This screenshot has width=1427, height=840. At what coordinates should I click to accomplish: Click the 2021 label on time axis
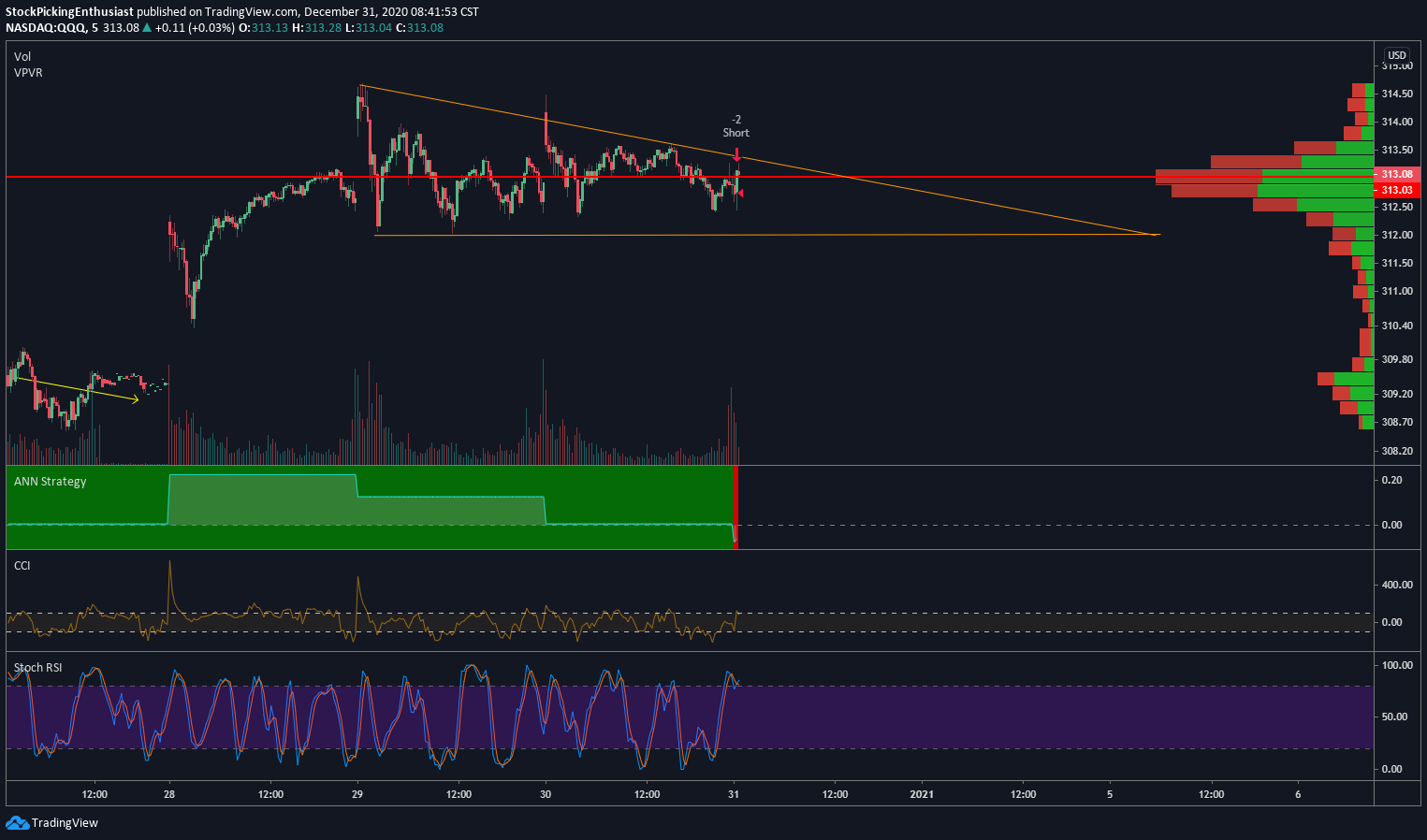[x=922, y=794]
